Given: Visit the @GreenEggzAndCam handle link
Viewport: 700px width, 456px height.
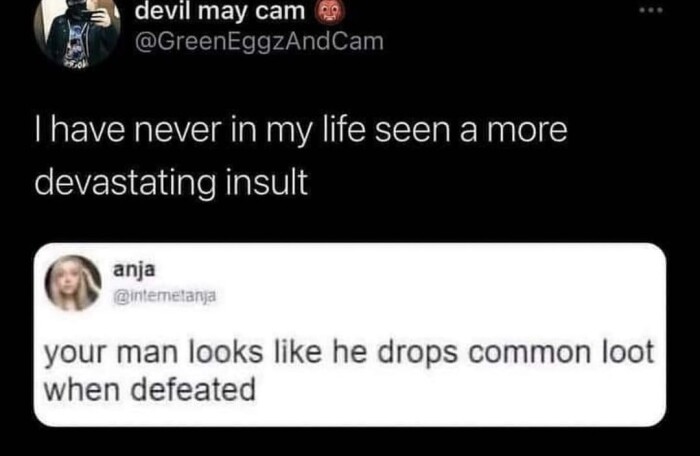Looking at the screenshot, I should (x=258, y=44).
